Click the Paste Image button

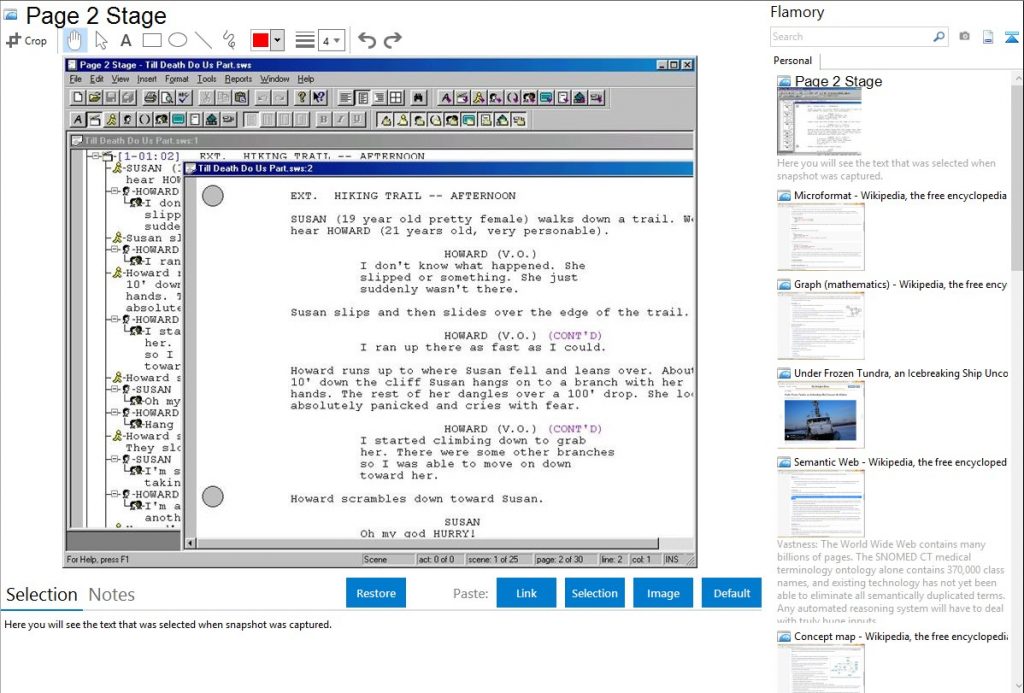coord(663,593)
